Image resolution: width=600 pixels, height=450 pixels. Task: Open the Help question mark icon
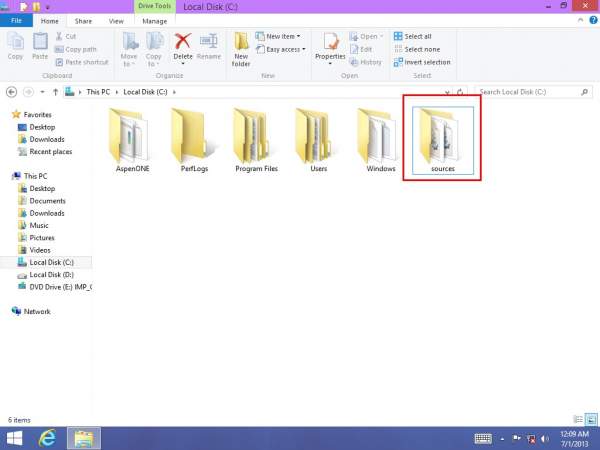pos(593,20)
